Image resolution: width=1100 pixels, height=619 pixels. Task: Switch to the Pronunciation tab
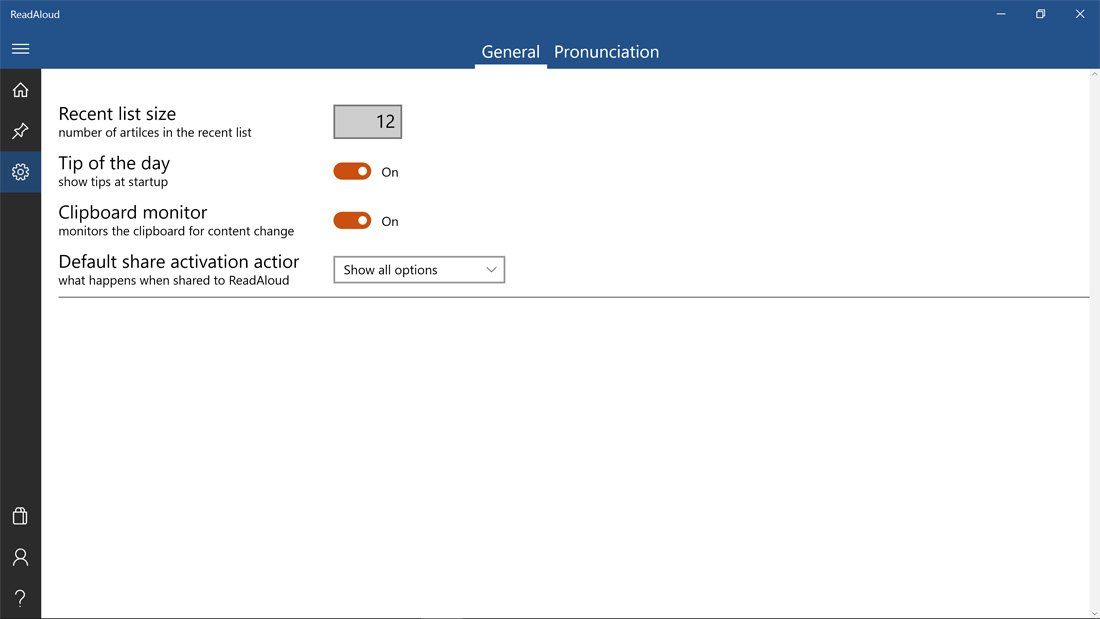pos(606,51)
